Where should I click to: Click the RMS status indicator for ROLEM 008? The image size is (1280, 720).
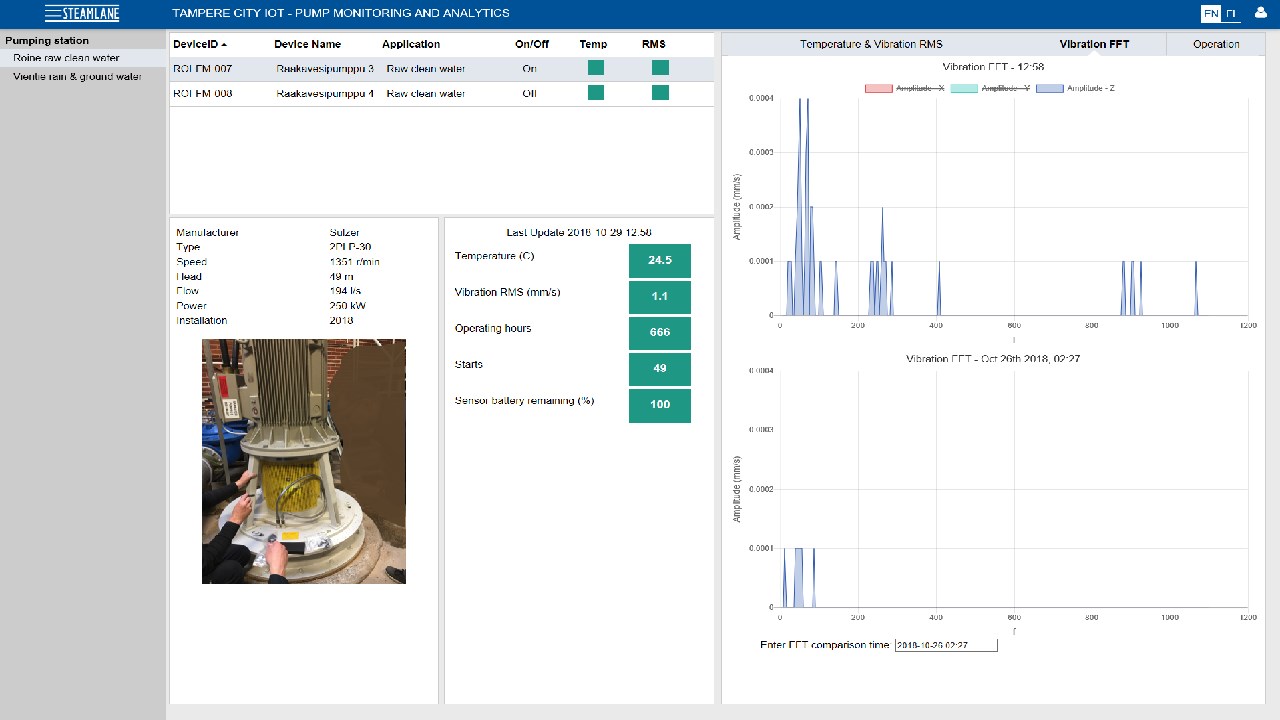coord(660,92)
